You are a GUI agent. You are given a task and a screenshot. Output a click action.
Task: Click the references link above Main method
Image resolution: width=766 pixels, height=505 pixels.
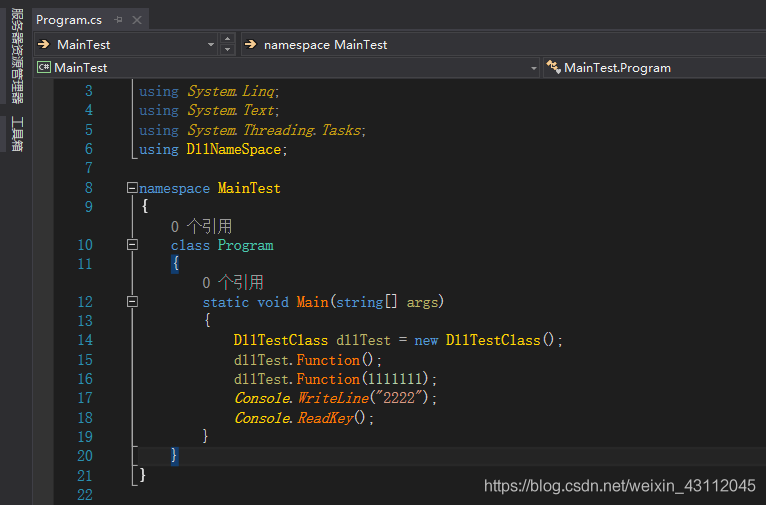pyautogui.click(x=232, y=283)
